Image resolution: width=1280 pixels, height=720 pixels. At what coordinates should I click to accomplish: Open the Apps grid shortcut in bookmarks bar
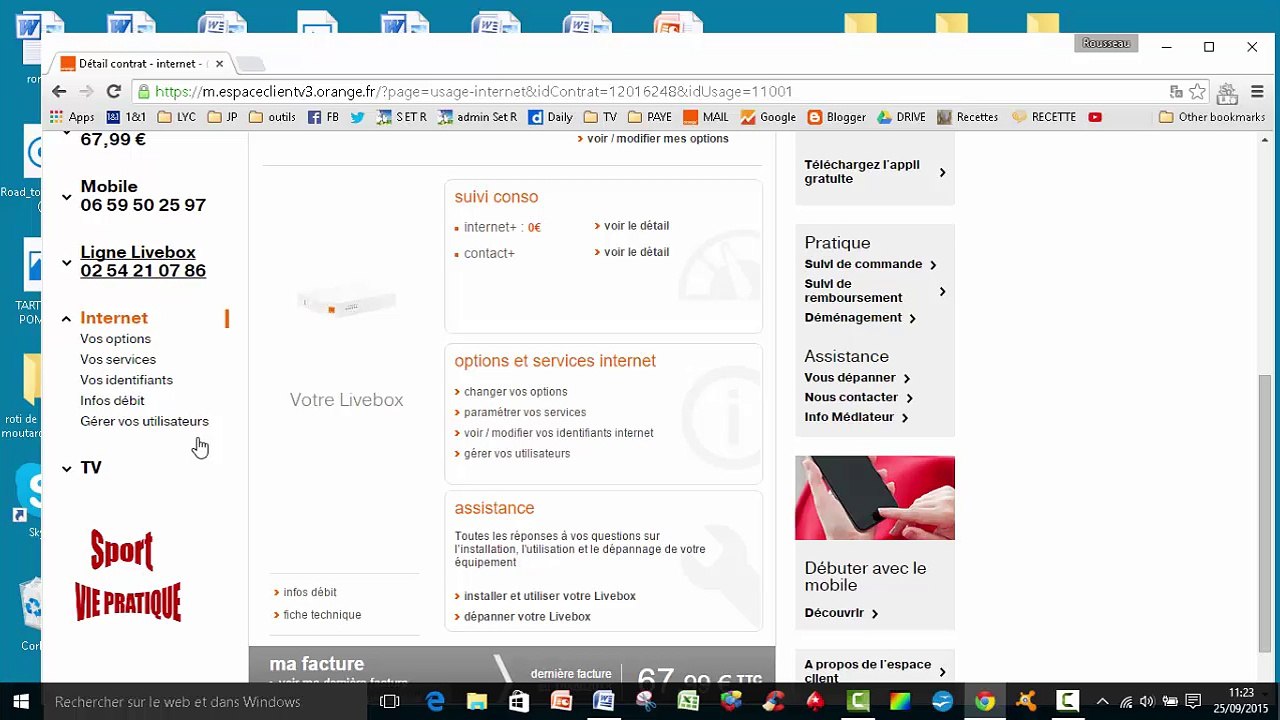[x=72, y=117]
